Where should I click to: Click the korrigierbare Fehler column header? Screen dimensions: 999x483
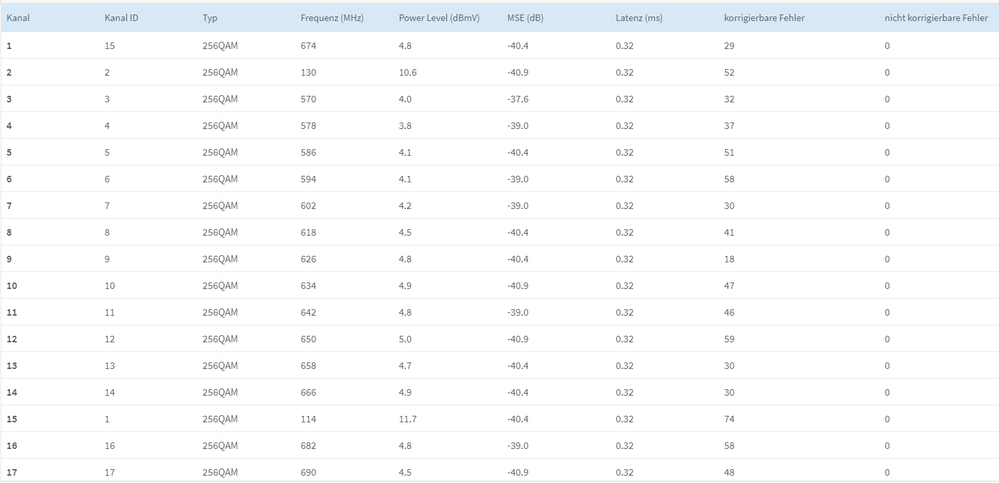(764, 19)
